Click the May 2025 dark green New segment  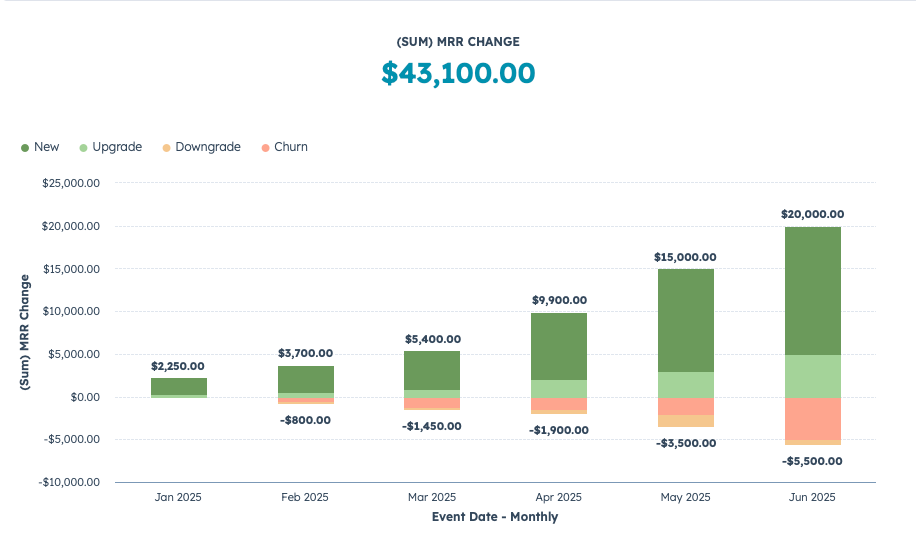click(x=685, y=320)
